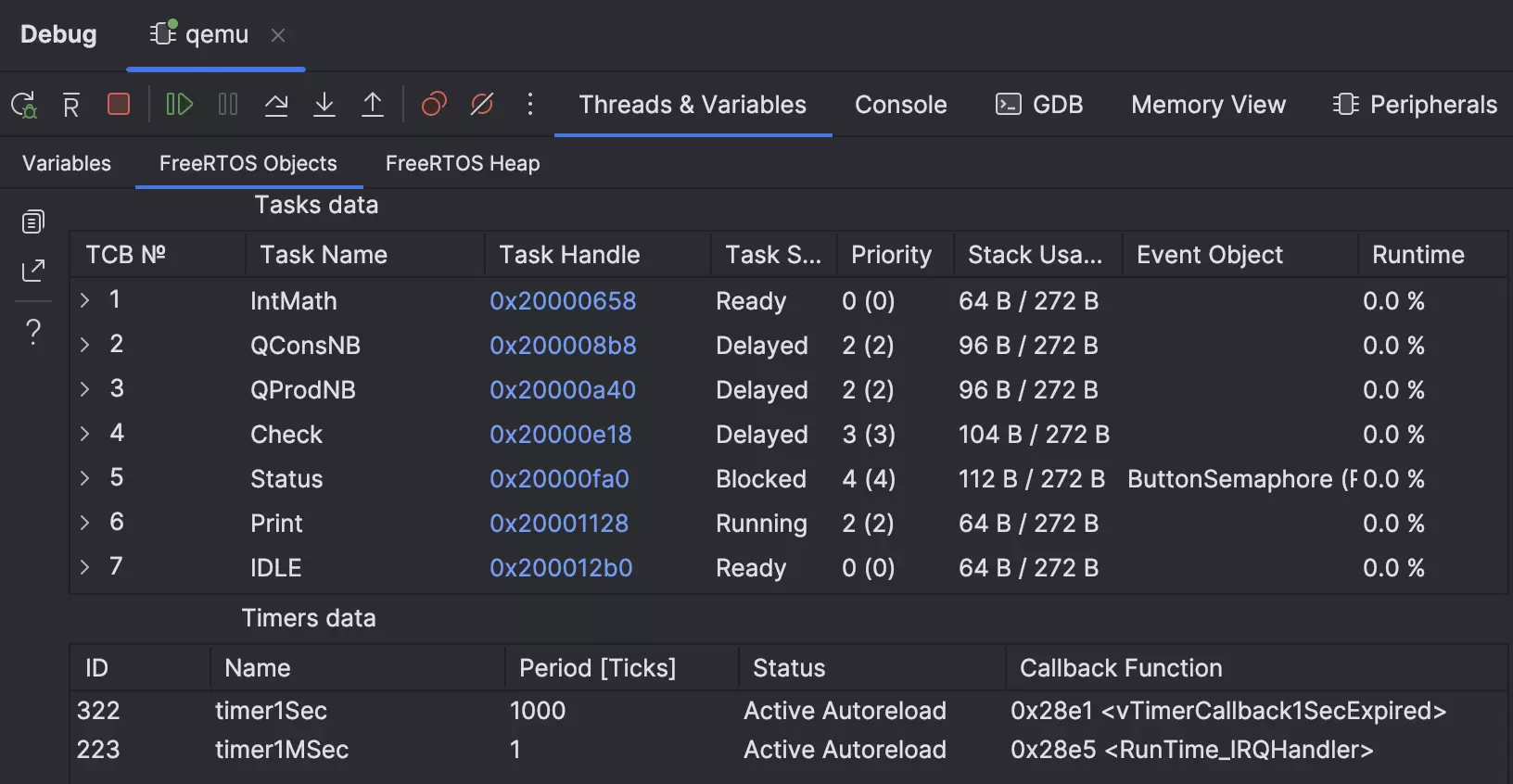This screenshot has height=784, width=1513.
Task: Open the more actions menu
Action: (x=530, y=104)
